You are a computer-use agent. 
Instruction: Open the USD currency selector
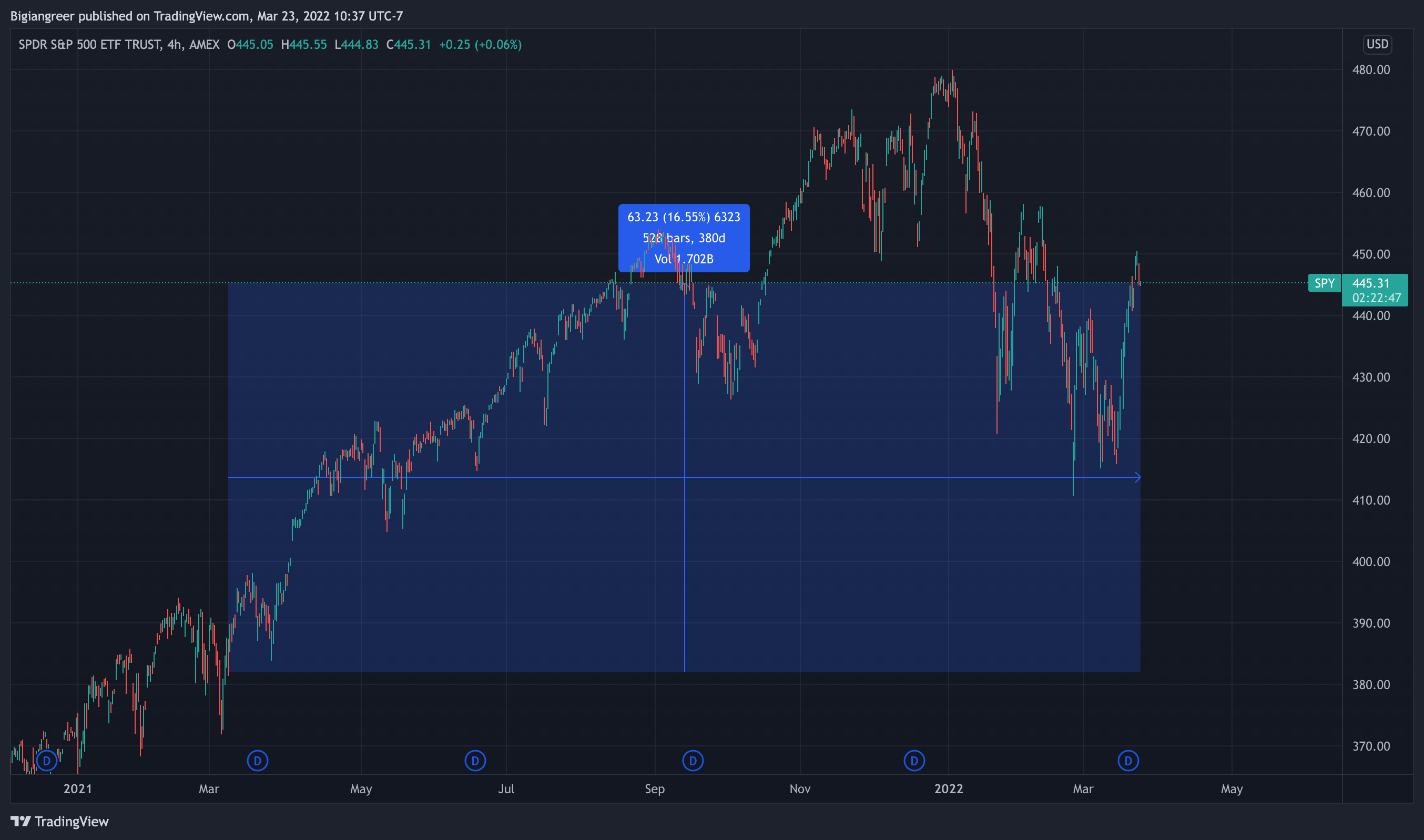pos(1377,44)
